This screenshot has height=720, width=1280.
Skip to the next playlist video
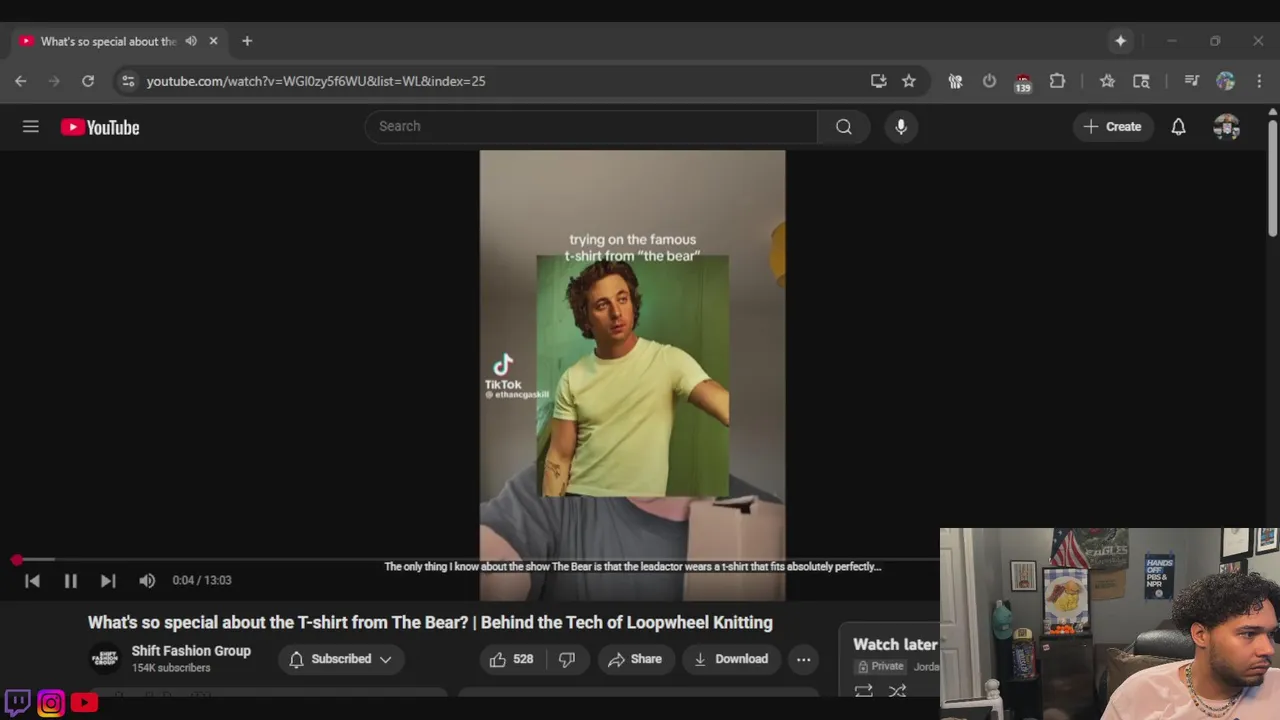[108, 580]
